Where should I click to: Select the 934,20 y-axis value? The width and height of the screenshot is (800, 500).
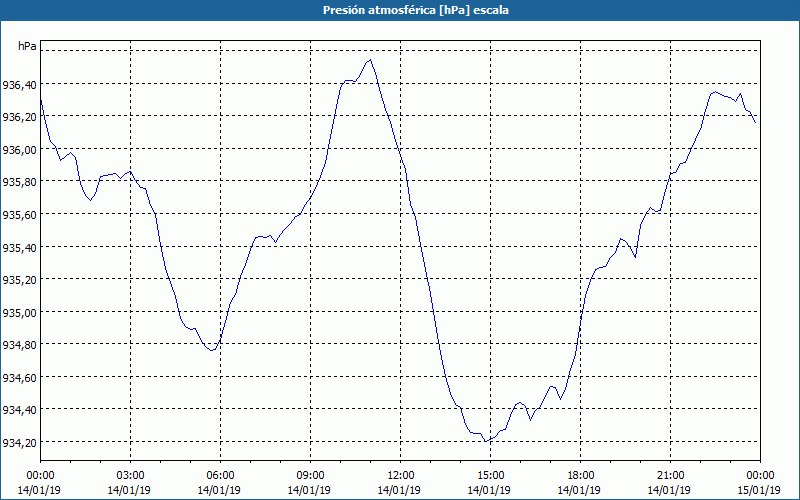tap(19, 442)
